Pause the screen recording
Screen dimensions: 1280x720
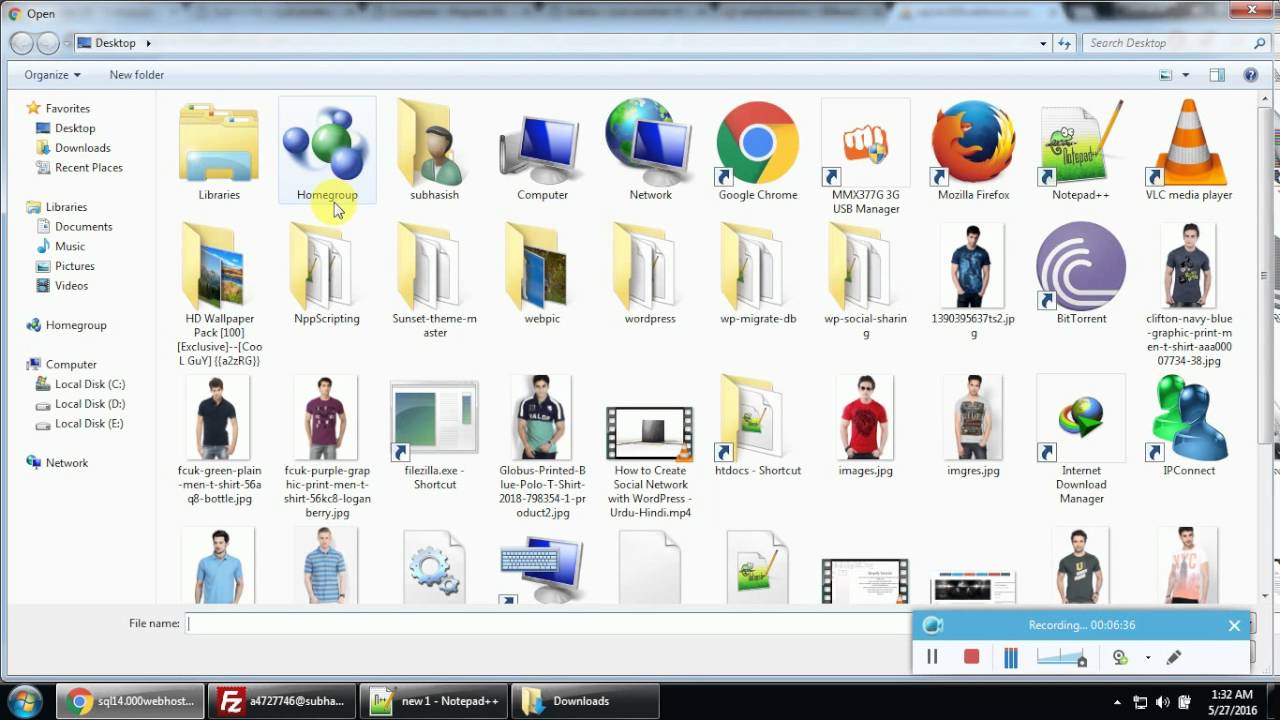932,657
